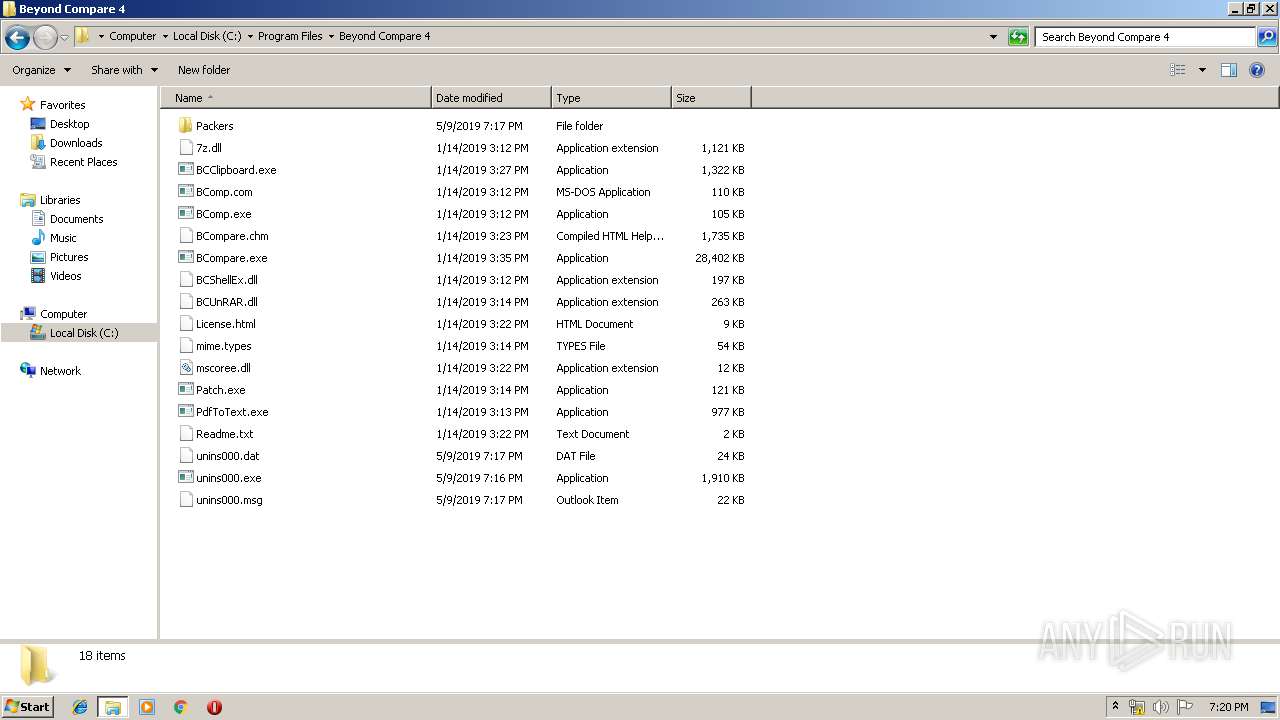
Task: Launch Google Chrome from the taskbar
Action: (x=181, y=707)
